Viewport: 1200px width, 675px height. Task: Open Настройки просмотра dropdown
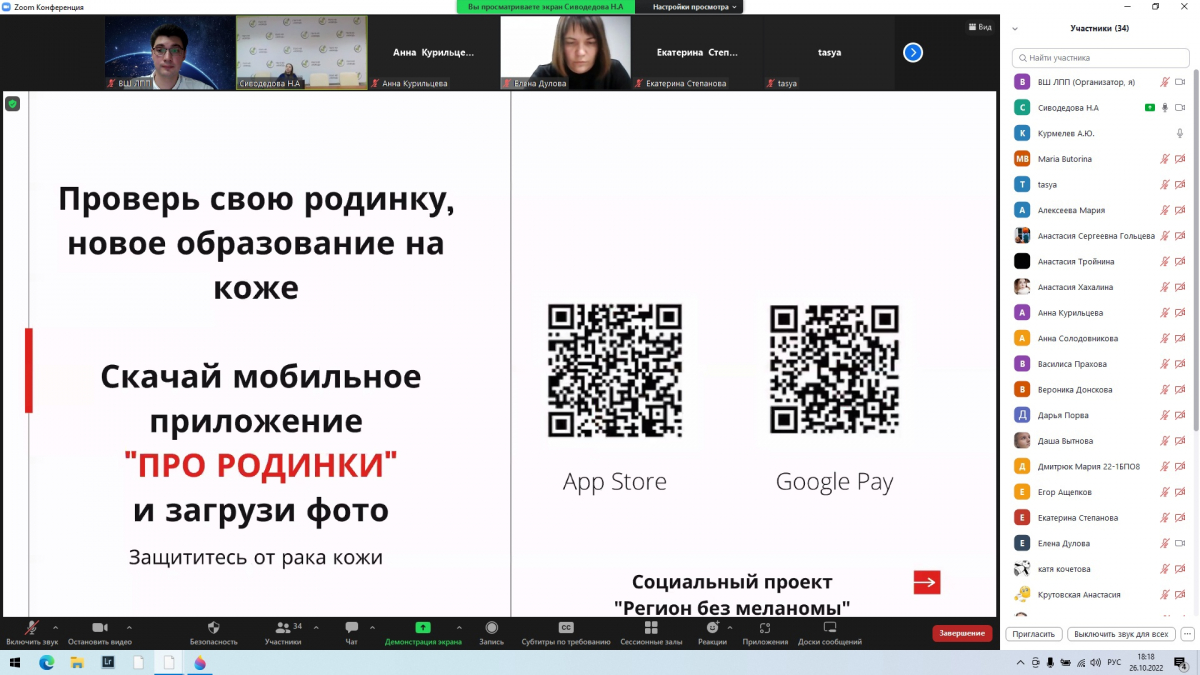coord(695,7)
